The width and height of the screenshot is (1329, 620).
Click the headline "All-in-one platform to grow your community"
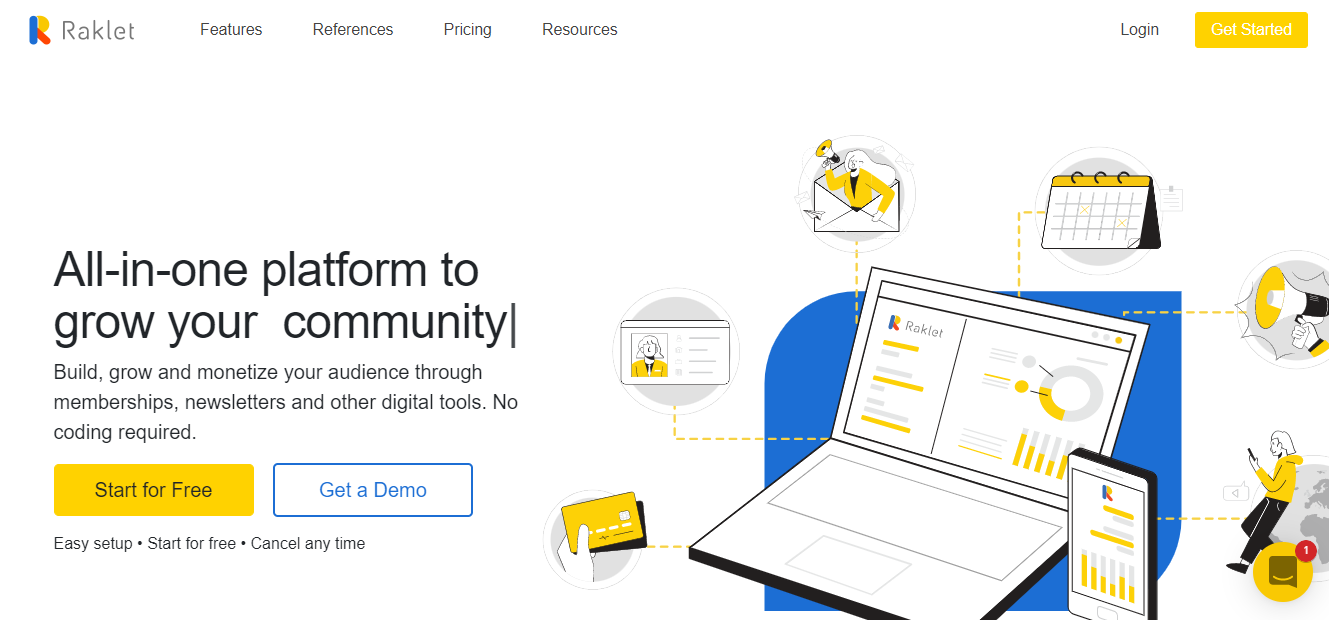click(285, 296)
